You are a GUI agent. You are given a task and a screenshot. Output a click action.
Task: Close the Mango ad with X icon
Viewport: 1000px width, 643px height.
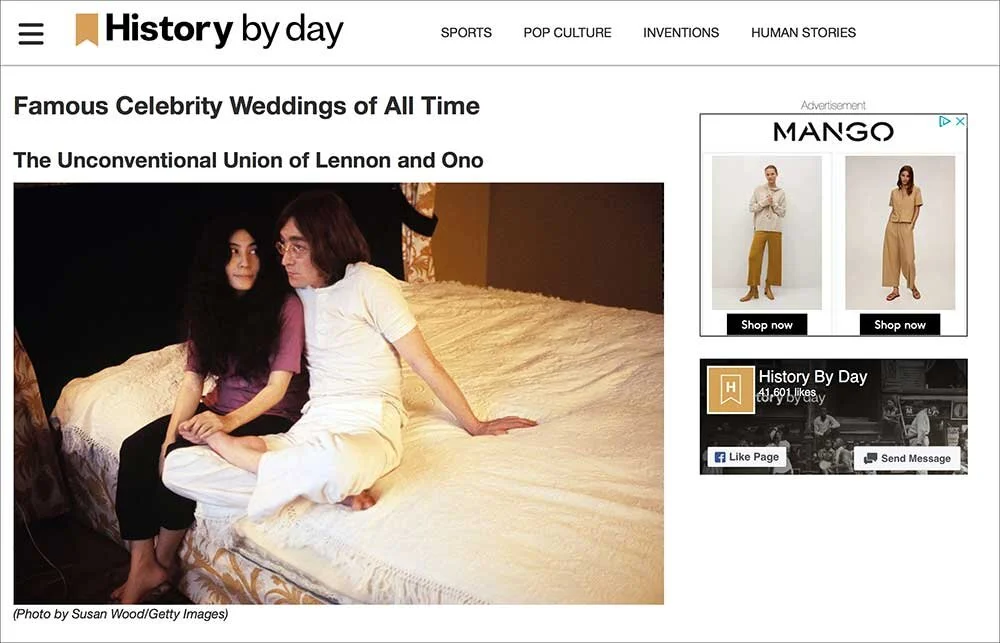(x=960, y=121)
